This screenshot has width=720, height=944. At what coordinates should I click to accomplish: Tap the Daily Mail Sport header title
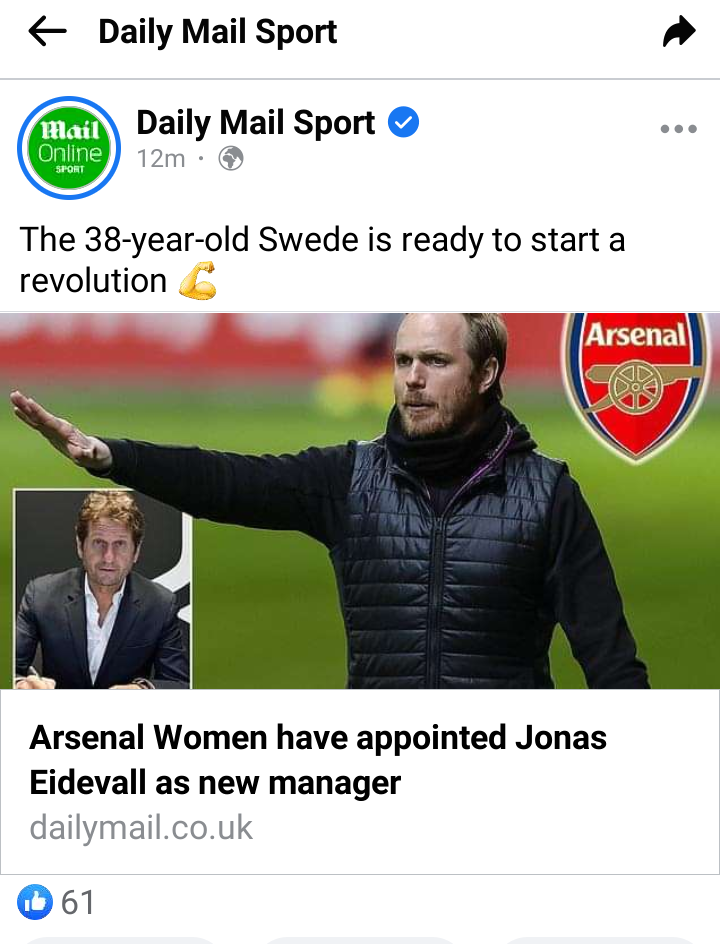coord(217,32)
